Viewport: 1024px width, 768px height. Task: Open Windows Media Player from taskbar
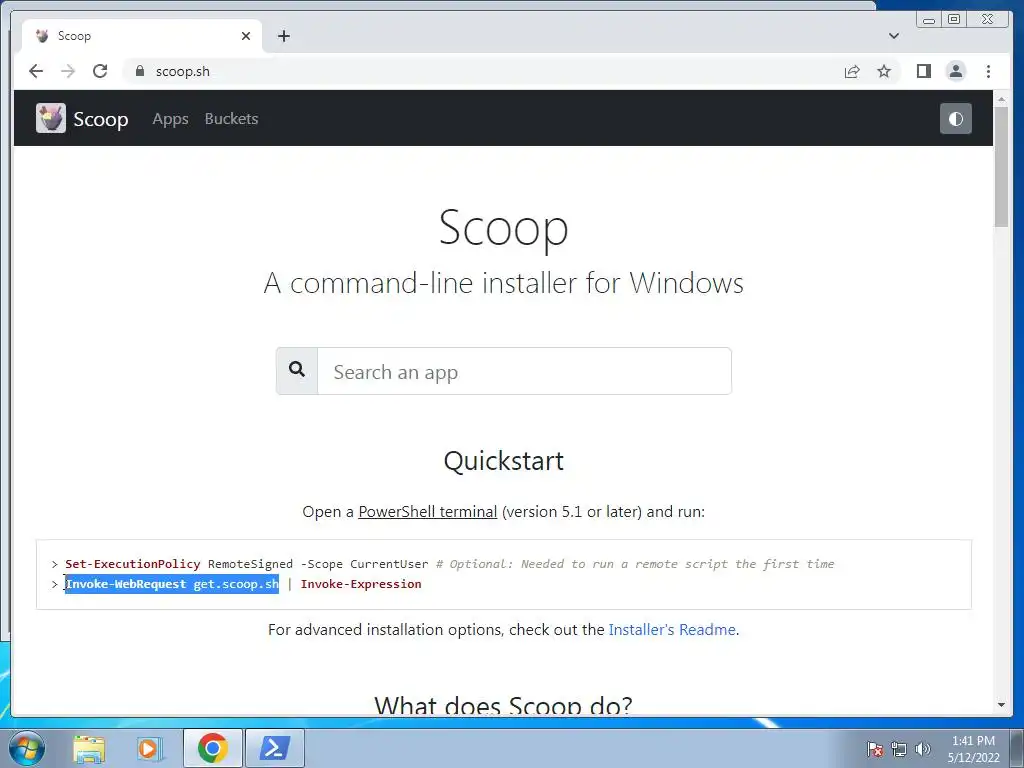click(x=150, y=748)
